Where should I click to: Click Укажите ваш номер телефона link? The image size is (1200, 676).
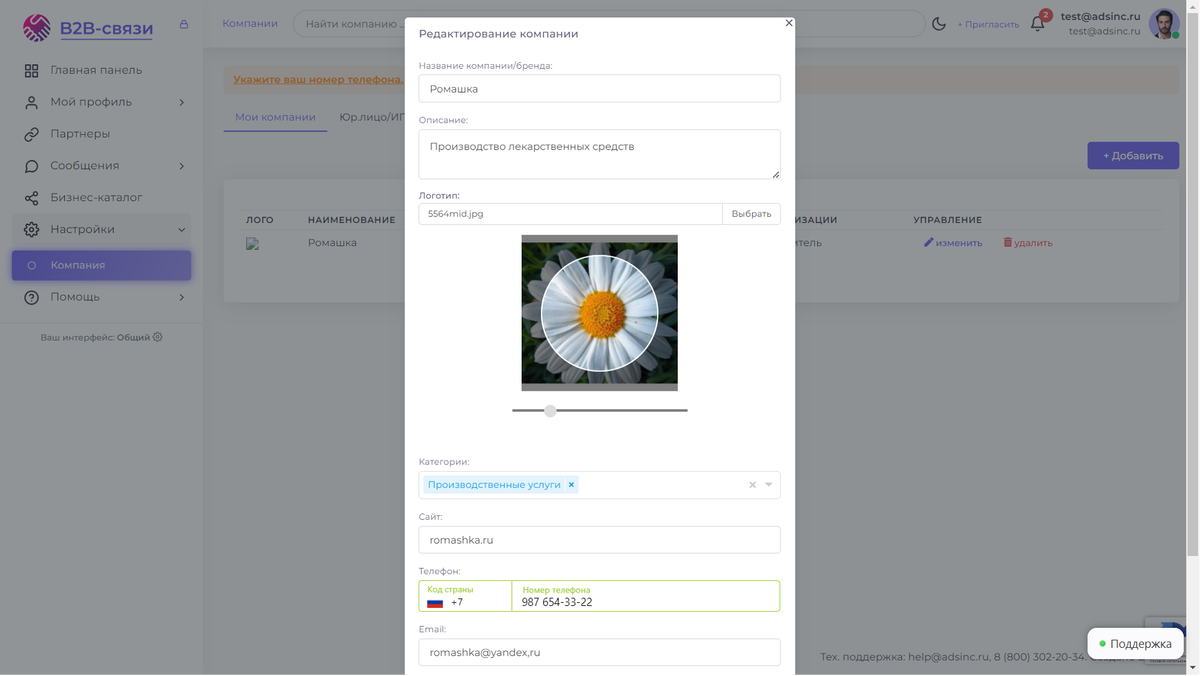tap(318, 80)
